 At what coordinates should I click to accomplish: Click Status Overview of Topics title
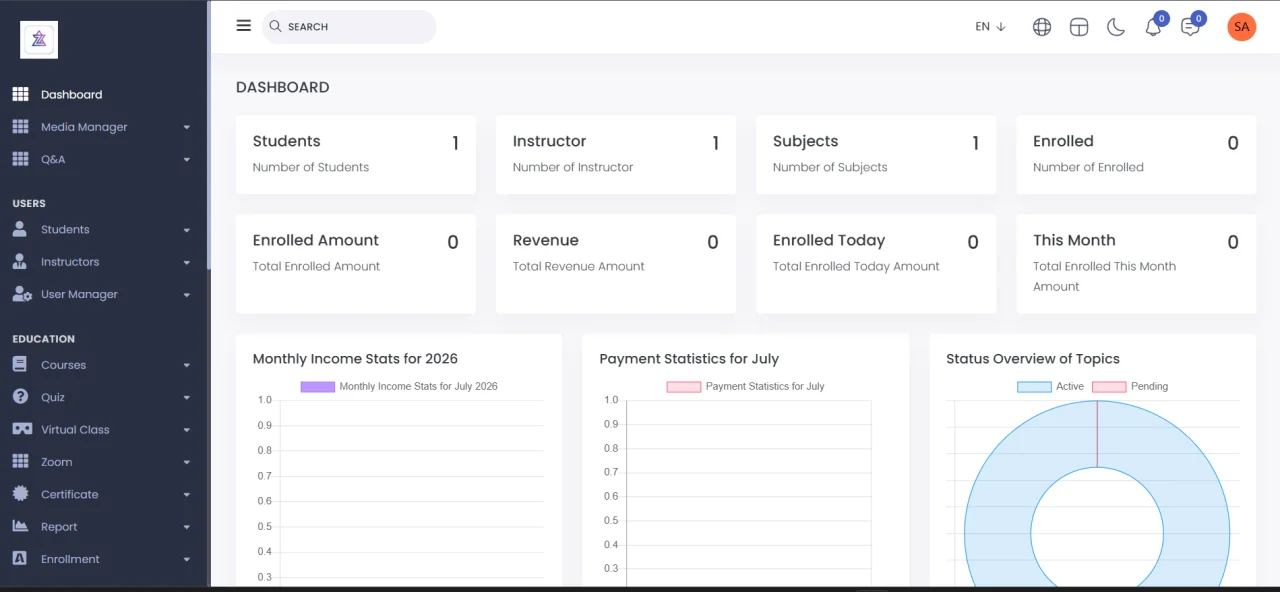point(1033,358)
